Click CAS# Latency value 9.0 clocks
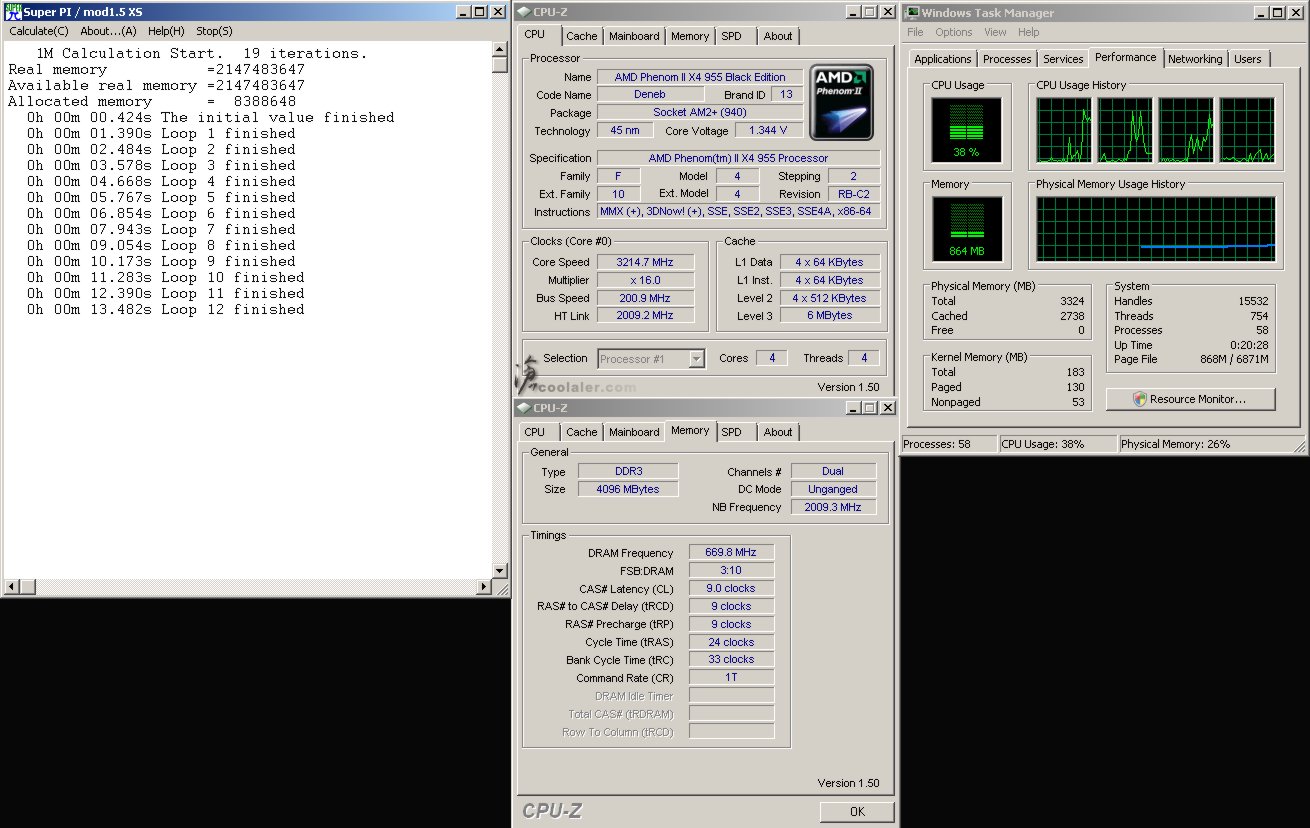The image size is (1310, 828). click(731, 588)
